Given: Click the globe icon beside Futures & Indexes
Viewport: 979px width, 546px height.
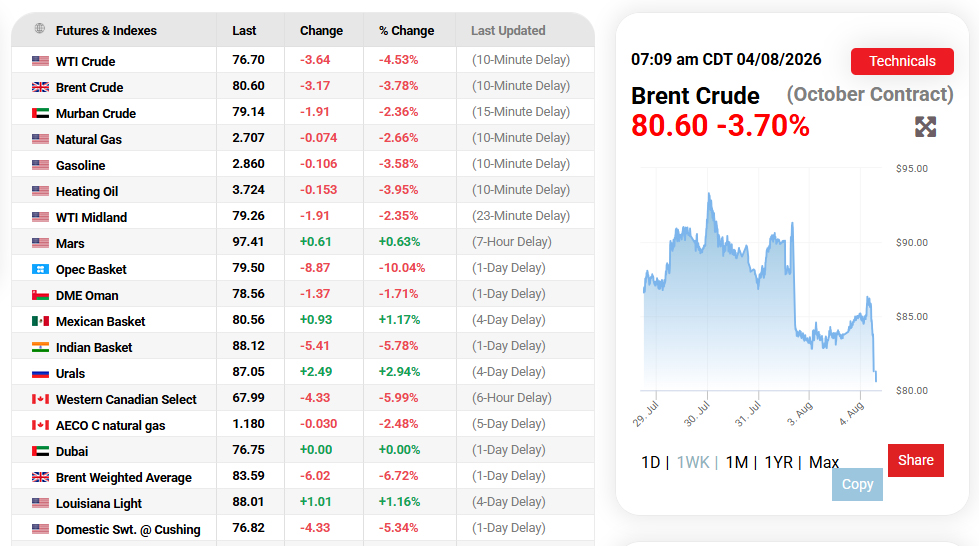Looking at the screenshot, I should point(40,28).
